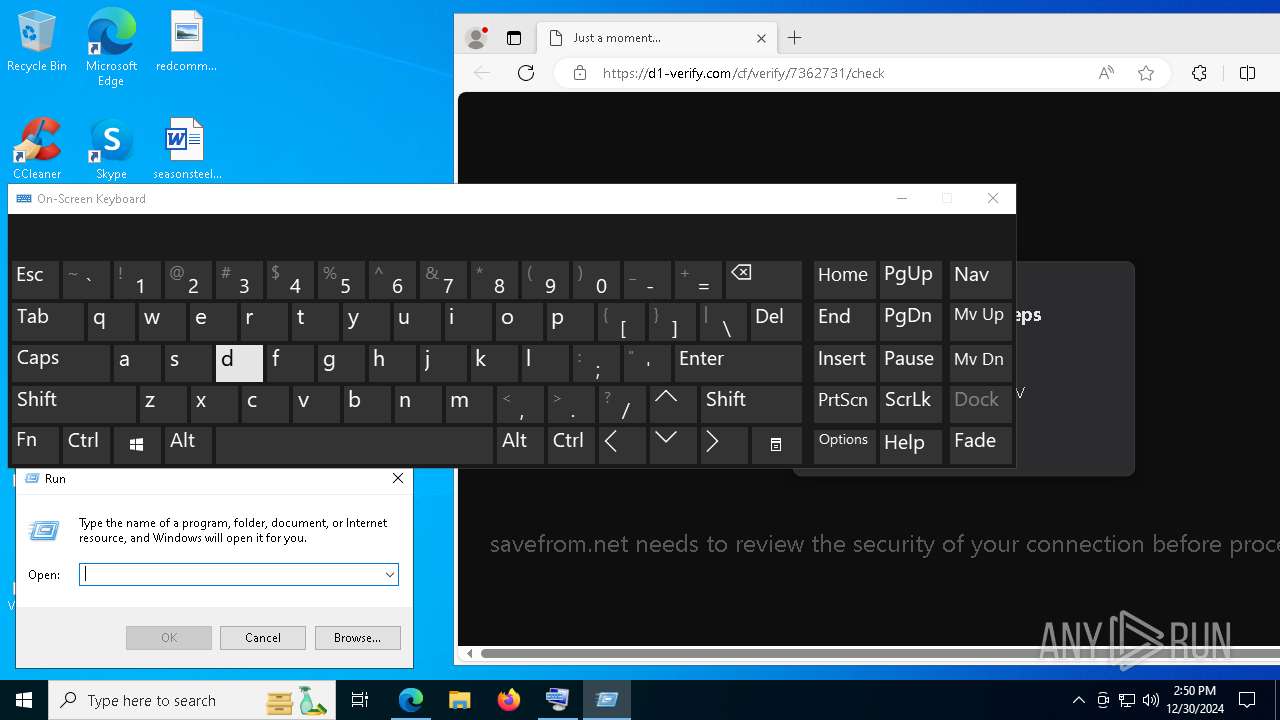The image size is (1280, 720).
Task: Click the context menu key on keyboard
Action: 776,444
